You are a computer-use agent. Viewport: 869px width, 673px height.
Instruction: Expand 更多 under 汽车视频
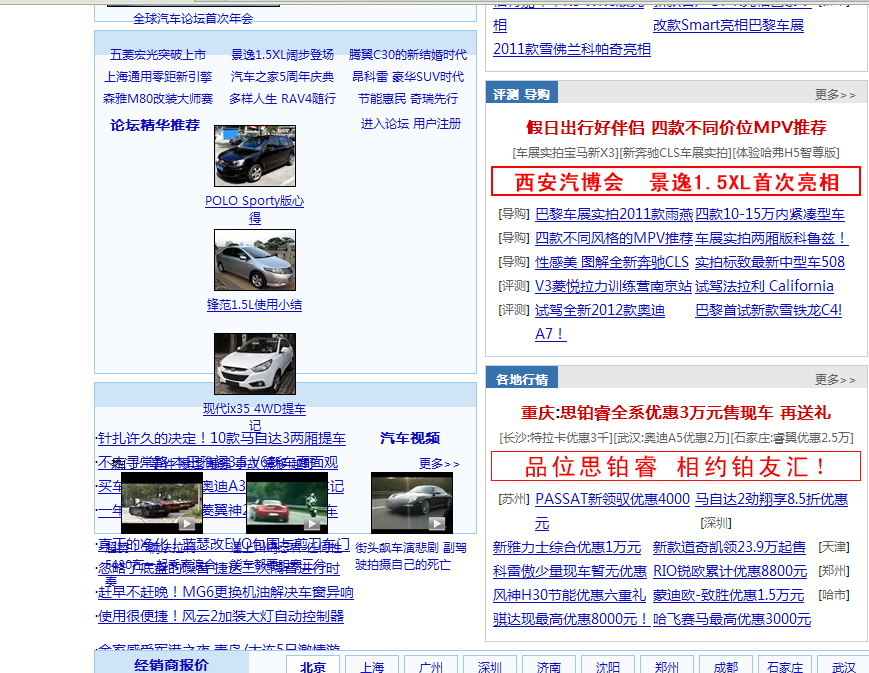click(439, 464)
